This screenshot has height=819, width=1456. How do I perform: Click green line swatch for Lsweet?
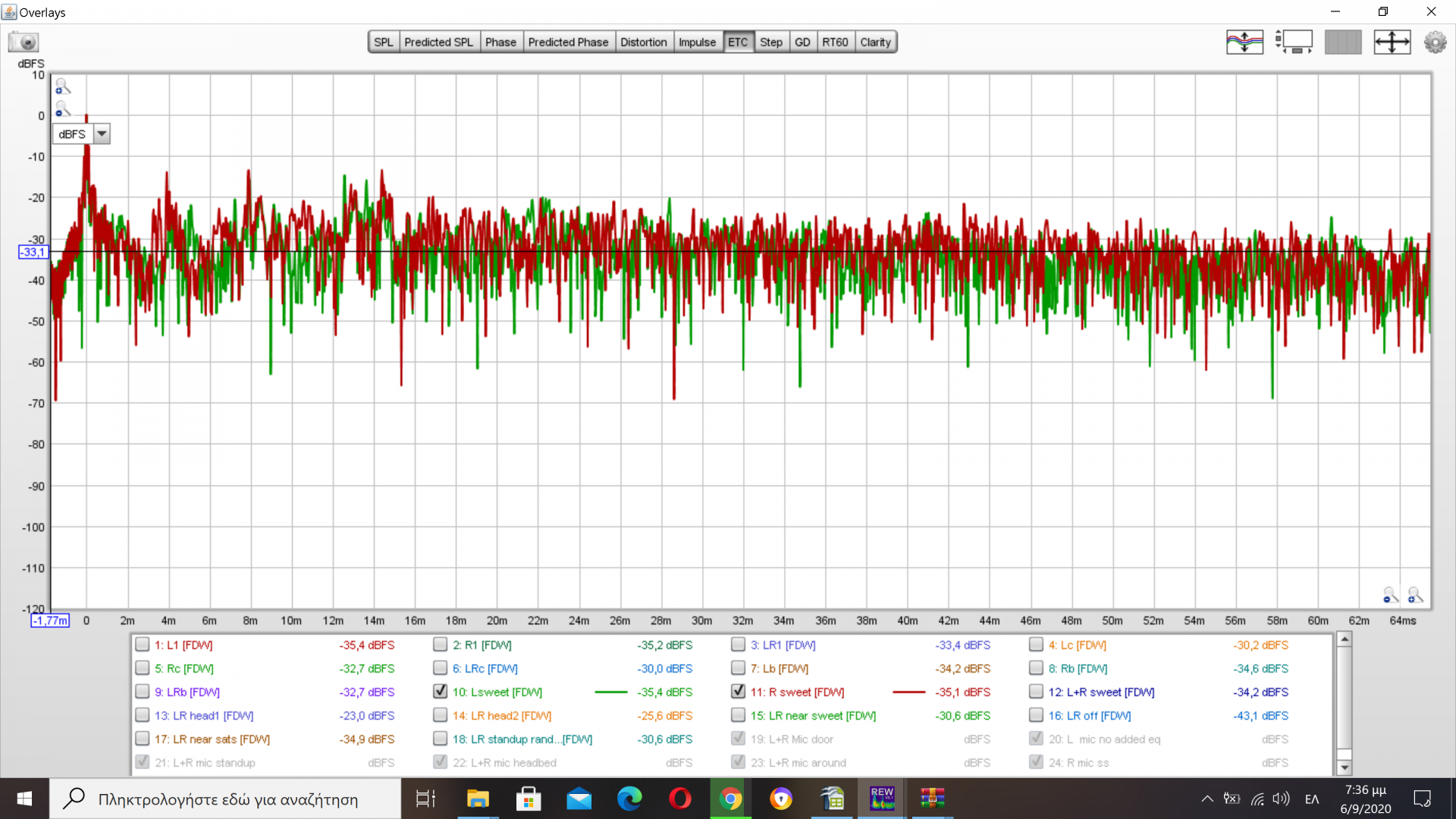tap(610, 692)
